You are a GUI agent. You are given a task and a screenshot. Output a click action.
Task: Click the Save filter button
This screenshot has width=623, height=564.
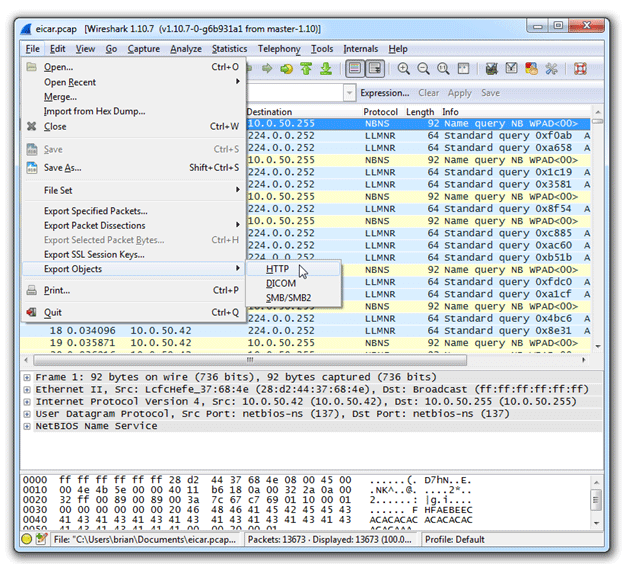(x=490, y=93)
